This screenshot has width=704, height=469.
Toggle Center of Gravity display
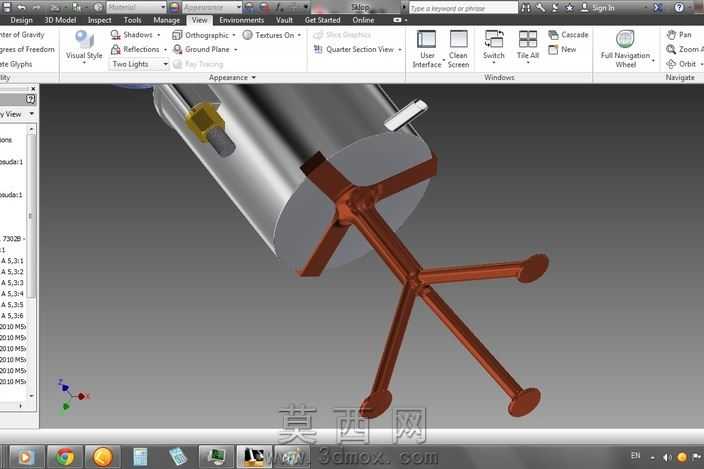(22, 35)
